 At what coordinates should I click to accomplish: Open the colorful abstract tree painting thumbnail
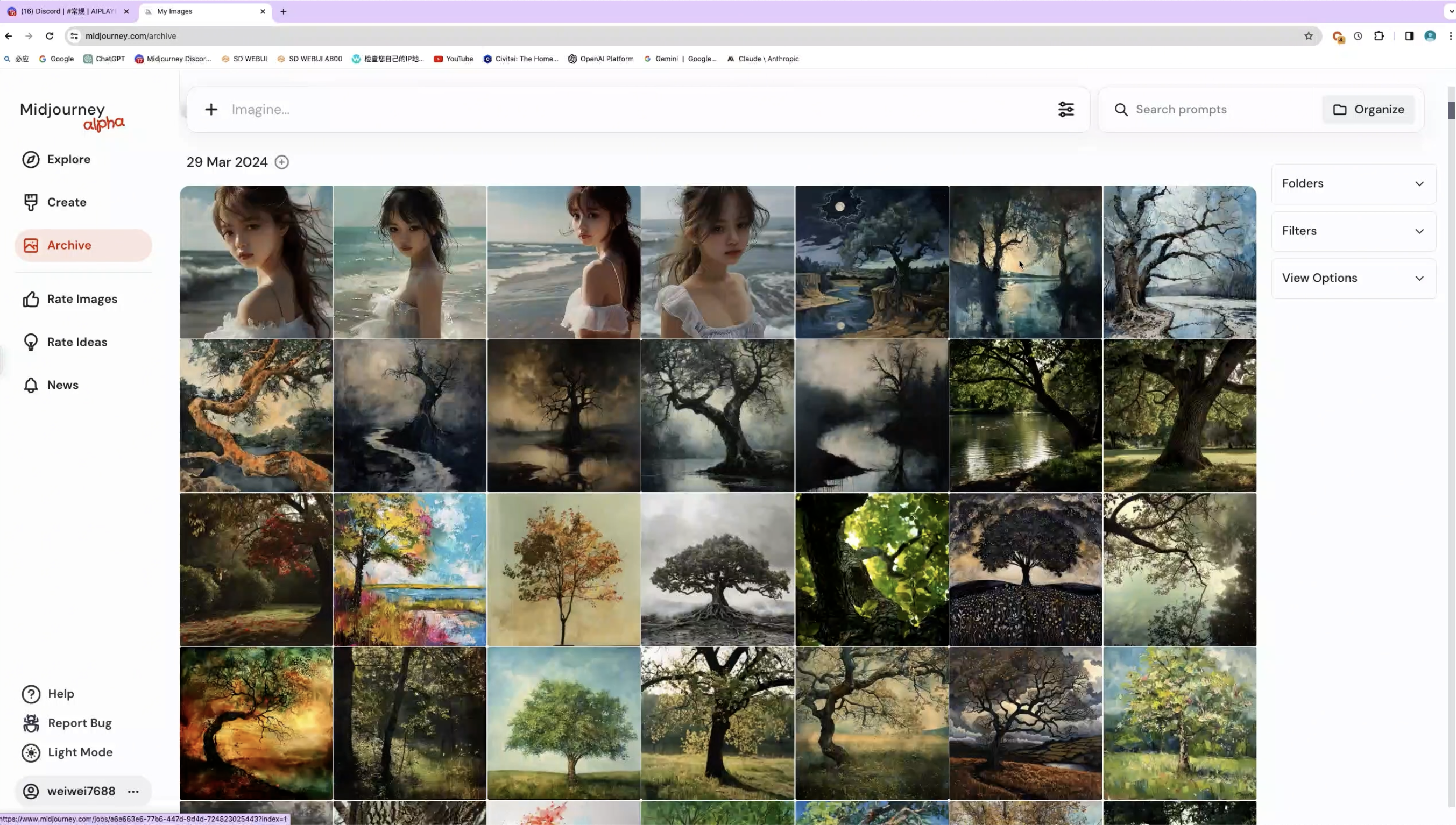pos(410,570)
